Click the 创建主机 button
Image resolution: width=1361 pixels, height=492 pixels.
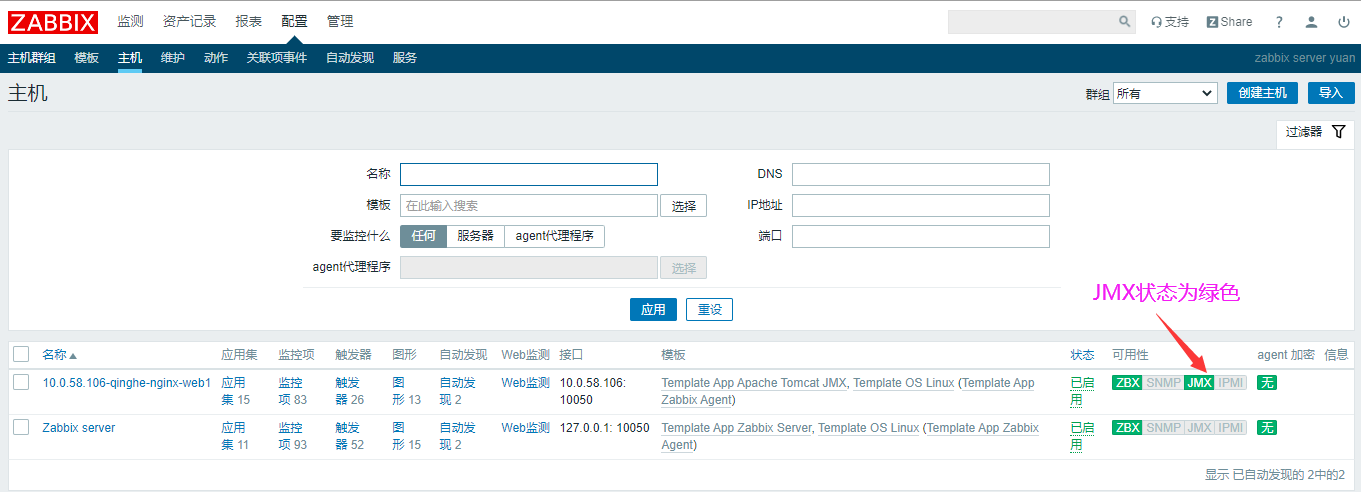[1263, 93]
